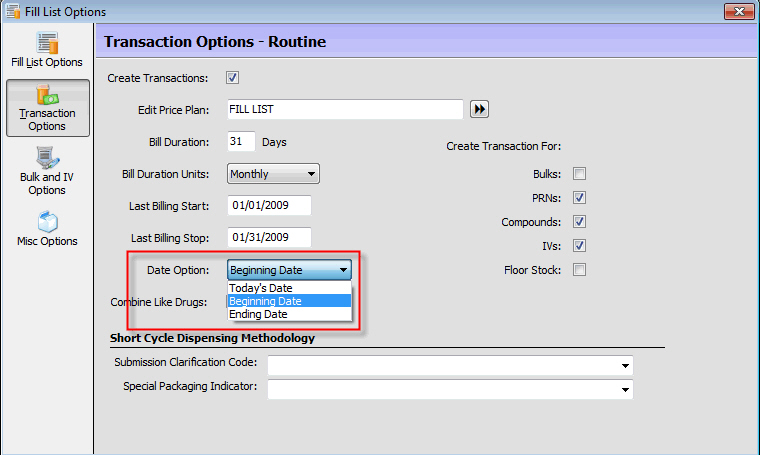Viewport: 760px width, 455px height.
Task: Click the Last Billing Start date field
Action: click(269, 206)
